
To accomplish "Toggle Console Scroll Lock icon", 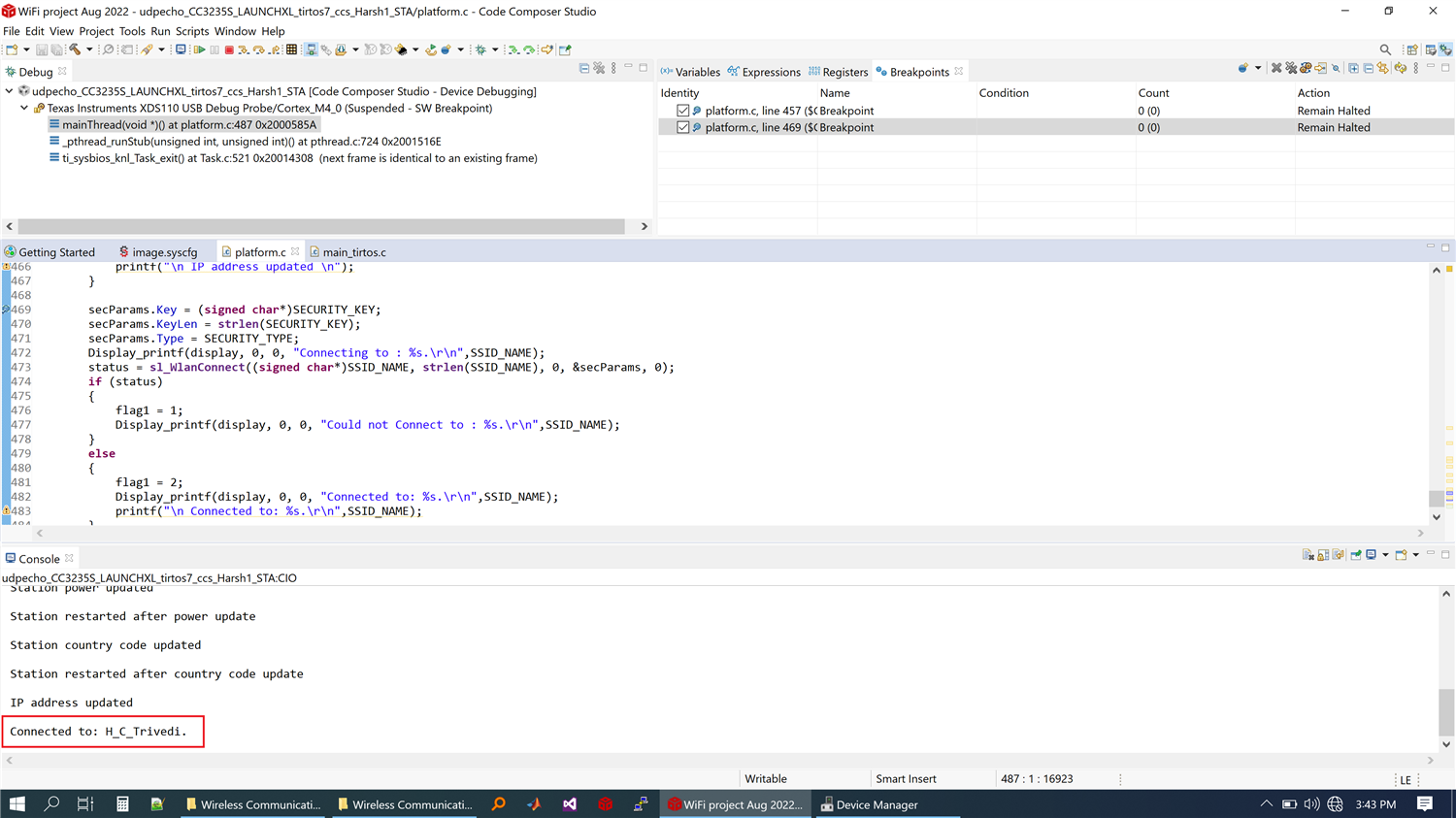I will point(1323,555).
